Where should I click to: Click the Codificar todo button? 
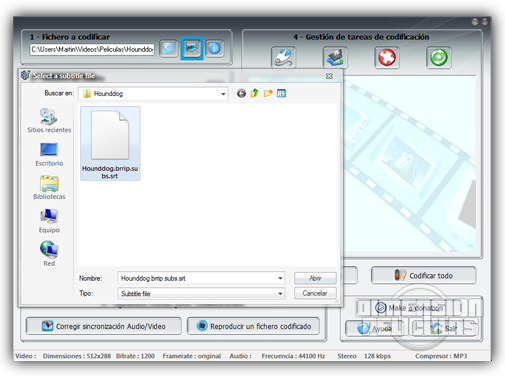pos(424,275)
